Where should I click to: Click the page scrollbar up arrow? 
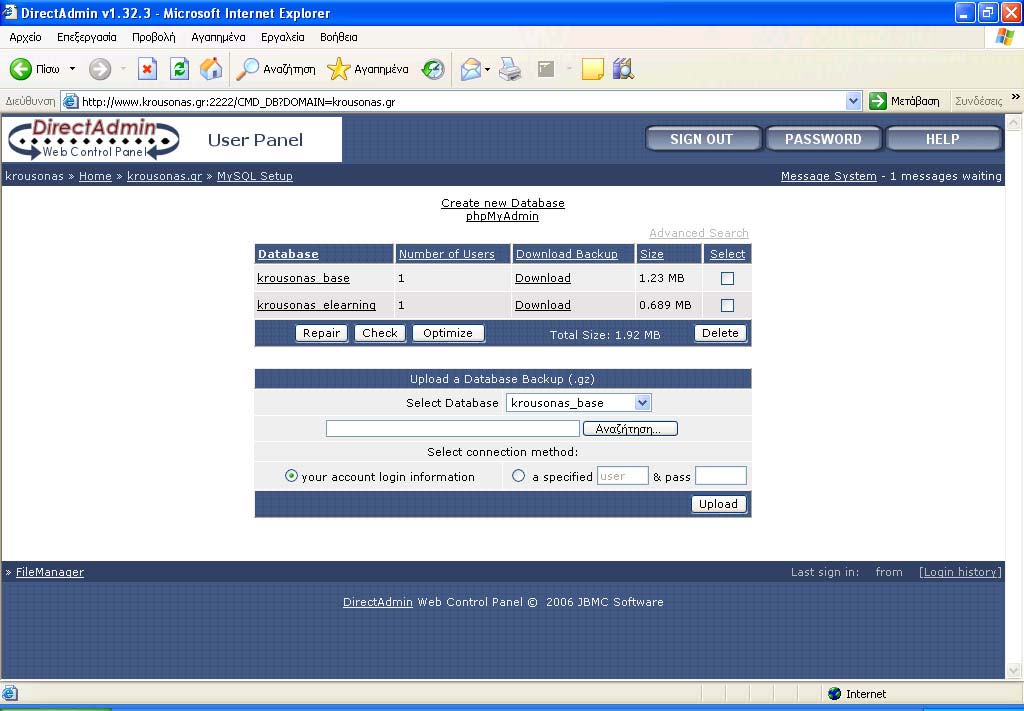1013,123
